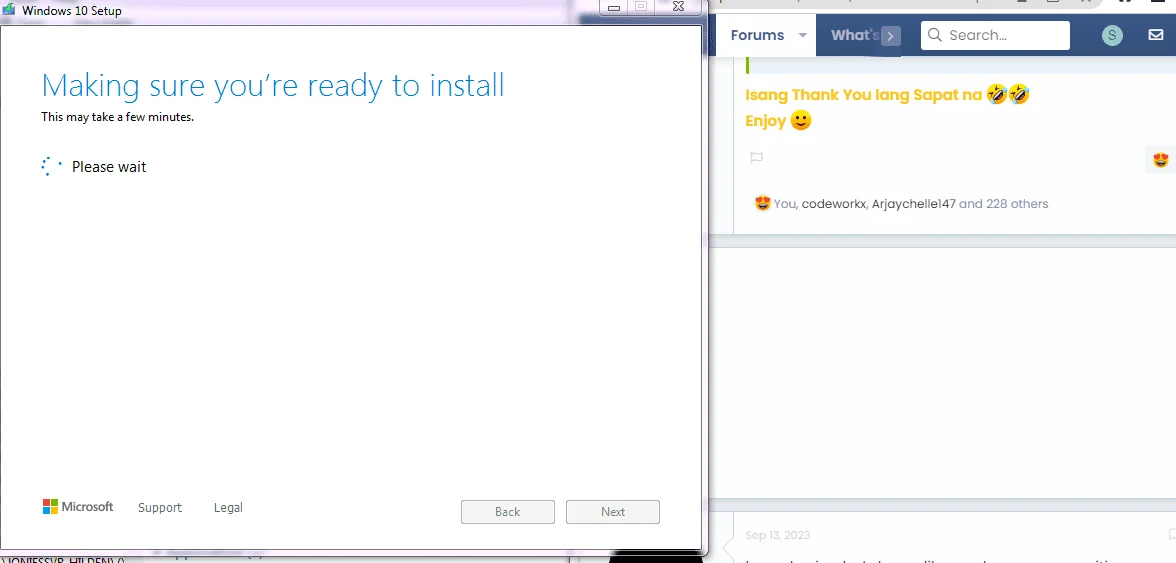Click the Windows 10 Setup title bar icon
Image resolution: width=1176 pixels, height=563 pixels.
point(9,10)
